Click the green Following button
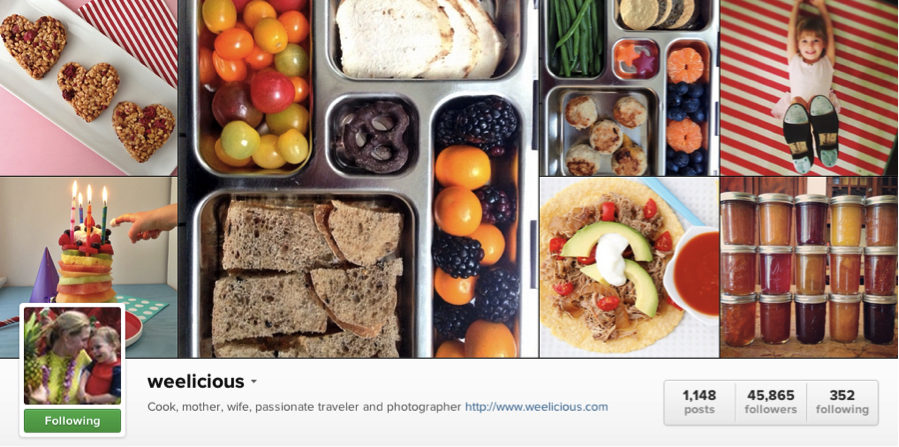This screenshot has height=447, width=899. [72, 421]
